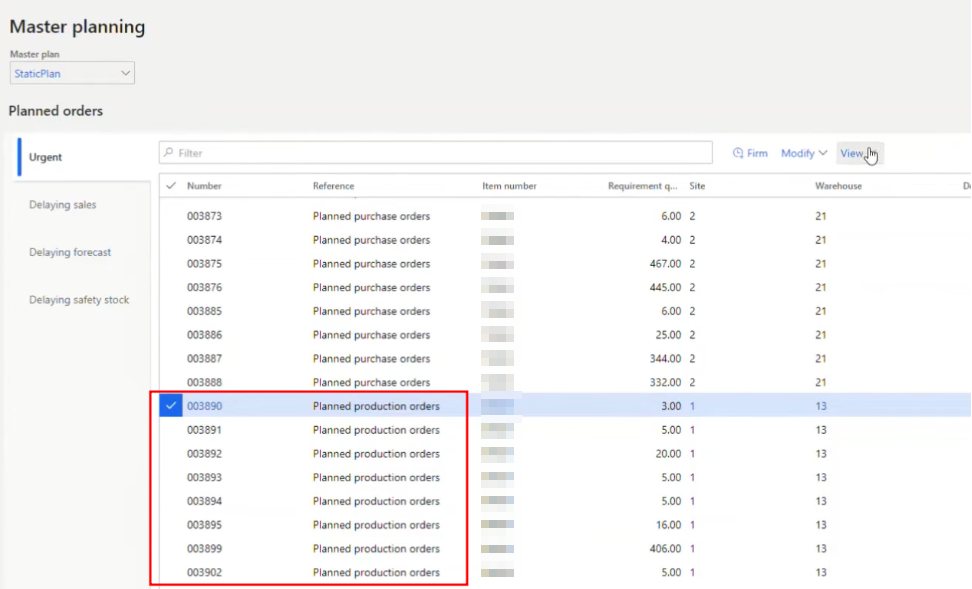Screen dimensions: 972x589
Task: Click the Warehouse column header
Action: pyautogui.click(x=838, y=186)
